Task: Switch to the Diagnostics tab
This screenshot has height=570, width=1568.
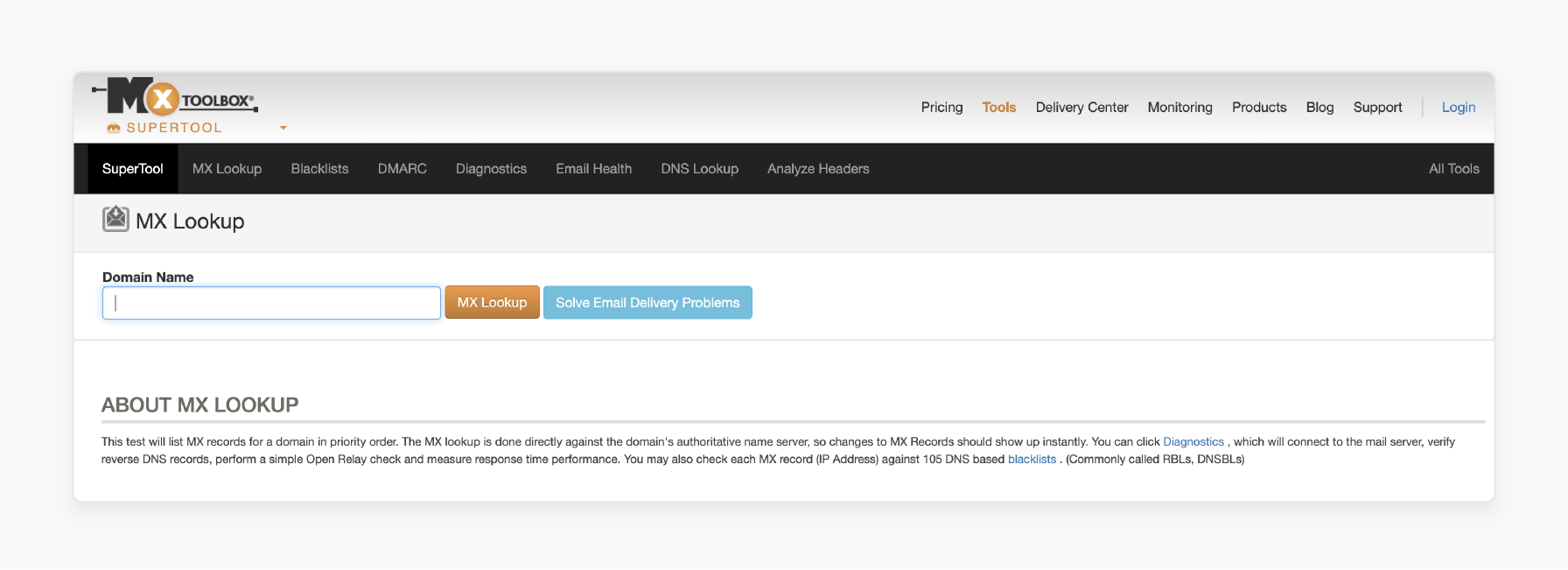Action: [x=492, y=169]
